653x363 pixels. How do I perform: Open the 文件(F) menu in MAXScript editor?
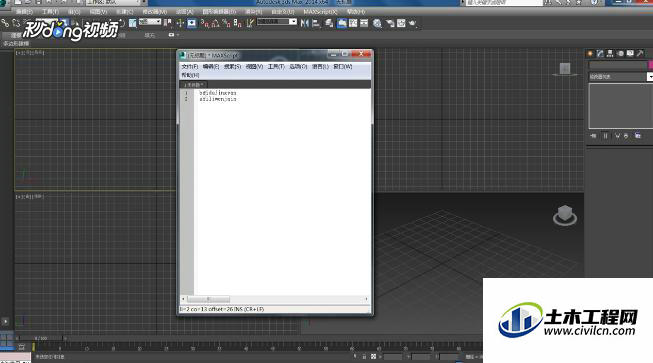point(189,67)
